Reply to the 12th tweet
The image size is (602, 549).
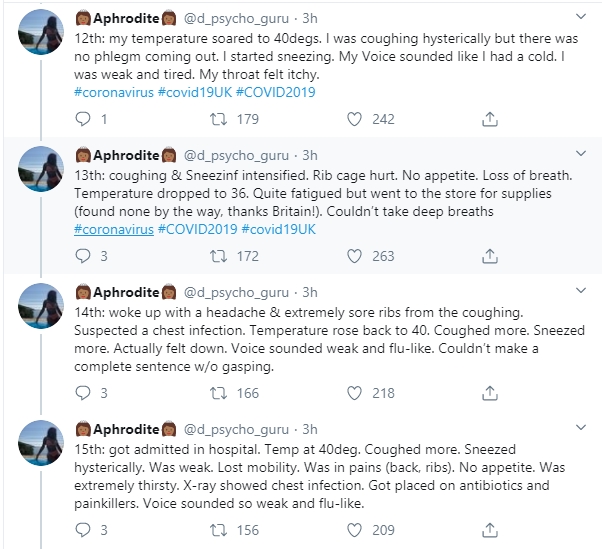85,119
